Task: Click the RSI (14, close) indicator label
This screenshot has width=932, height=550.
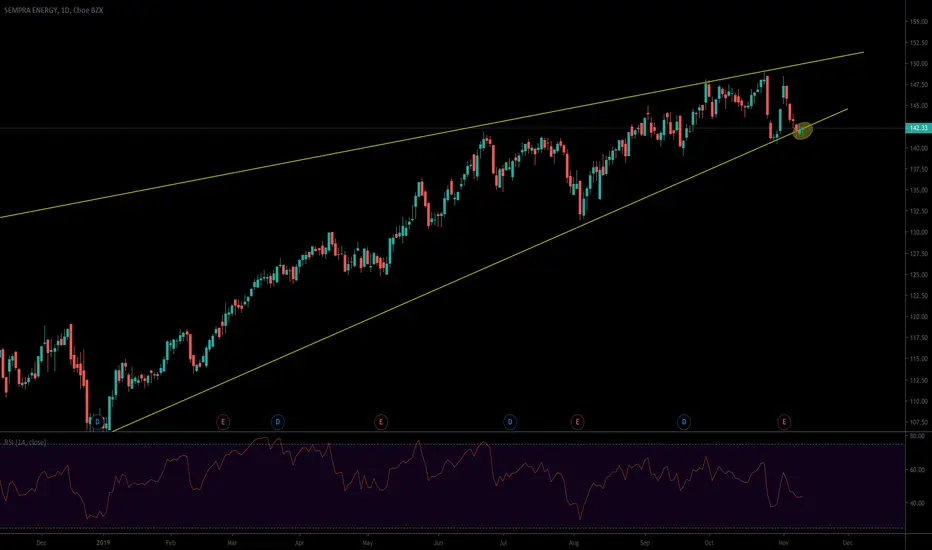Action: 25,442
